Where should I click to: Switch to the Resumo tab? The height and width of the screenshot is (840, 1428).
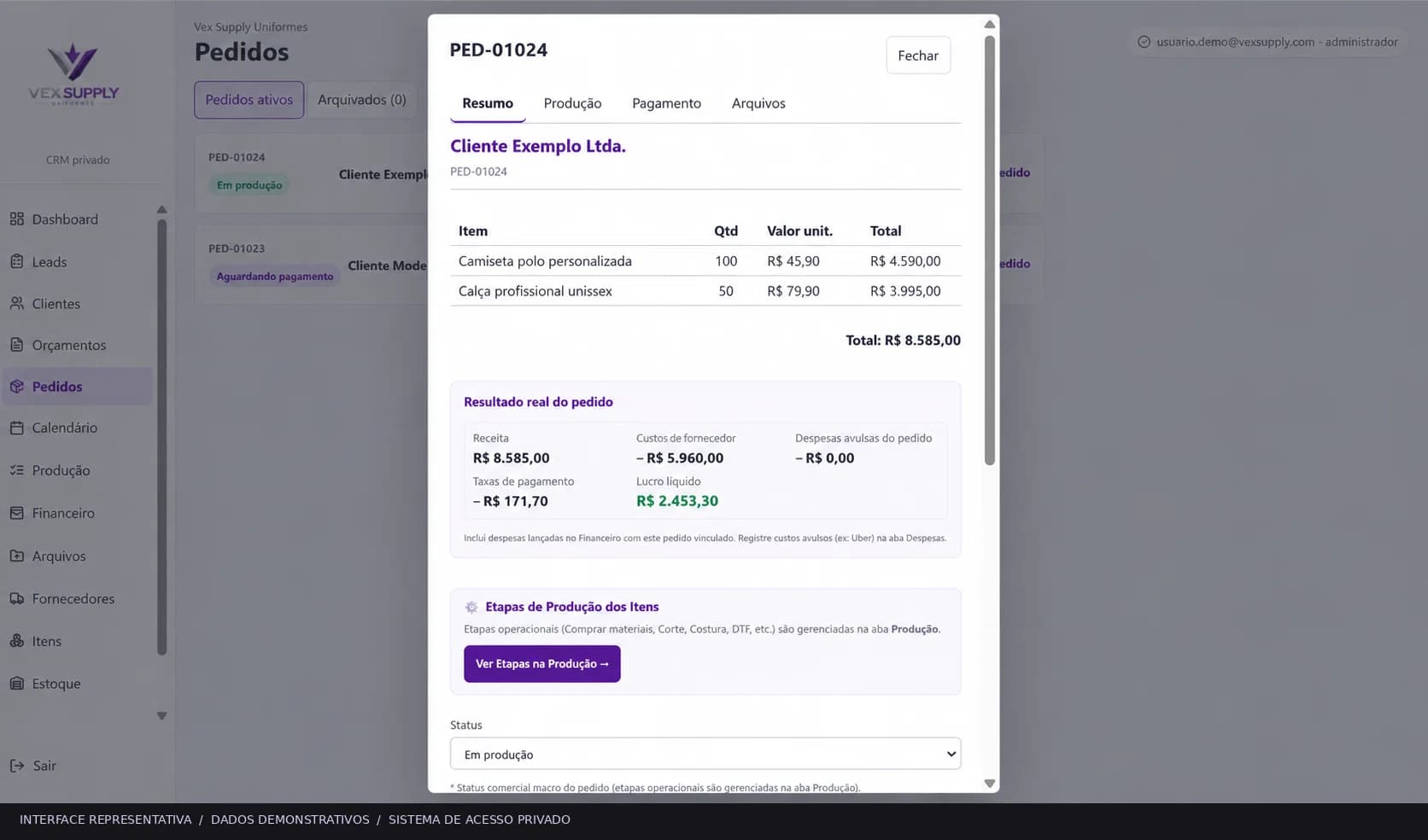[x=488, y=103]
